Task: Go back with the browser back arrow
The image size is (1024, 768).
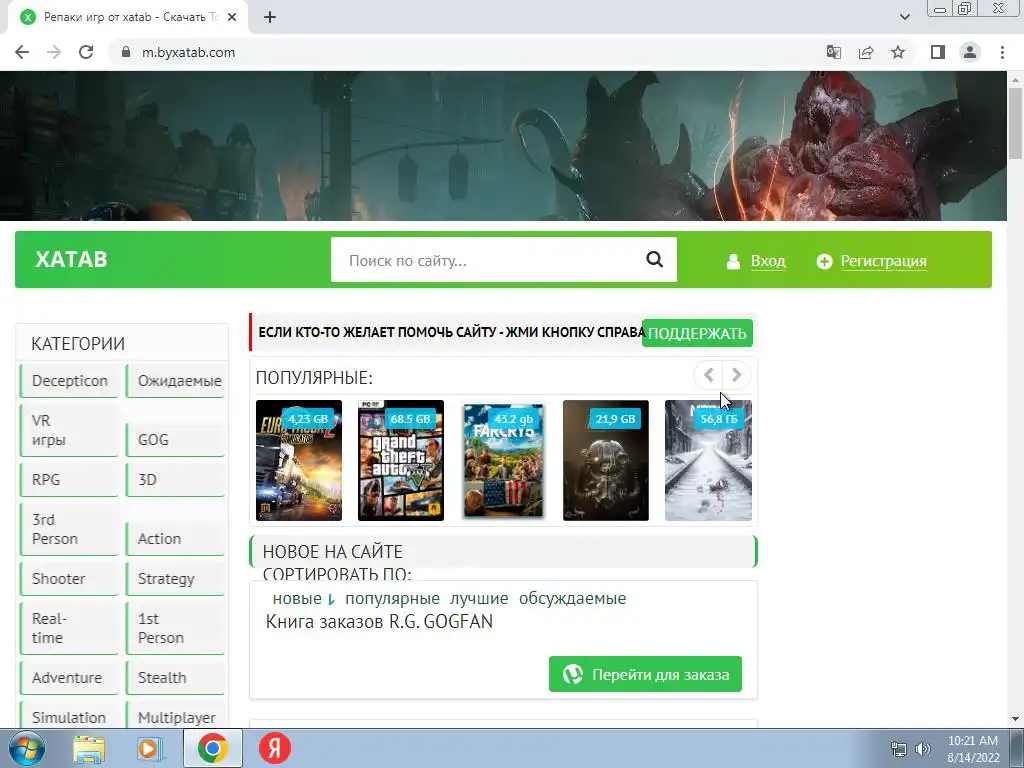Action: [22, 52]
